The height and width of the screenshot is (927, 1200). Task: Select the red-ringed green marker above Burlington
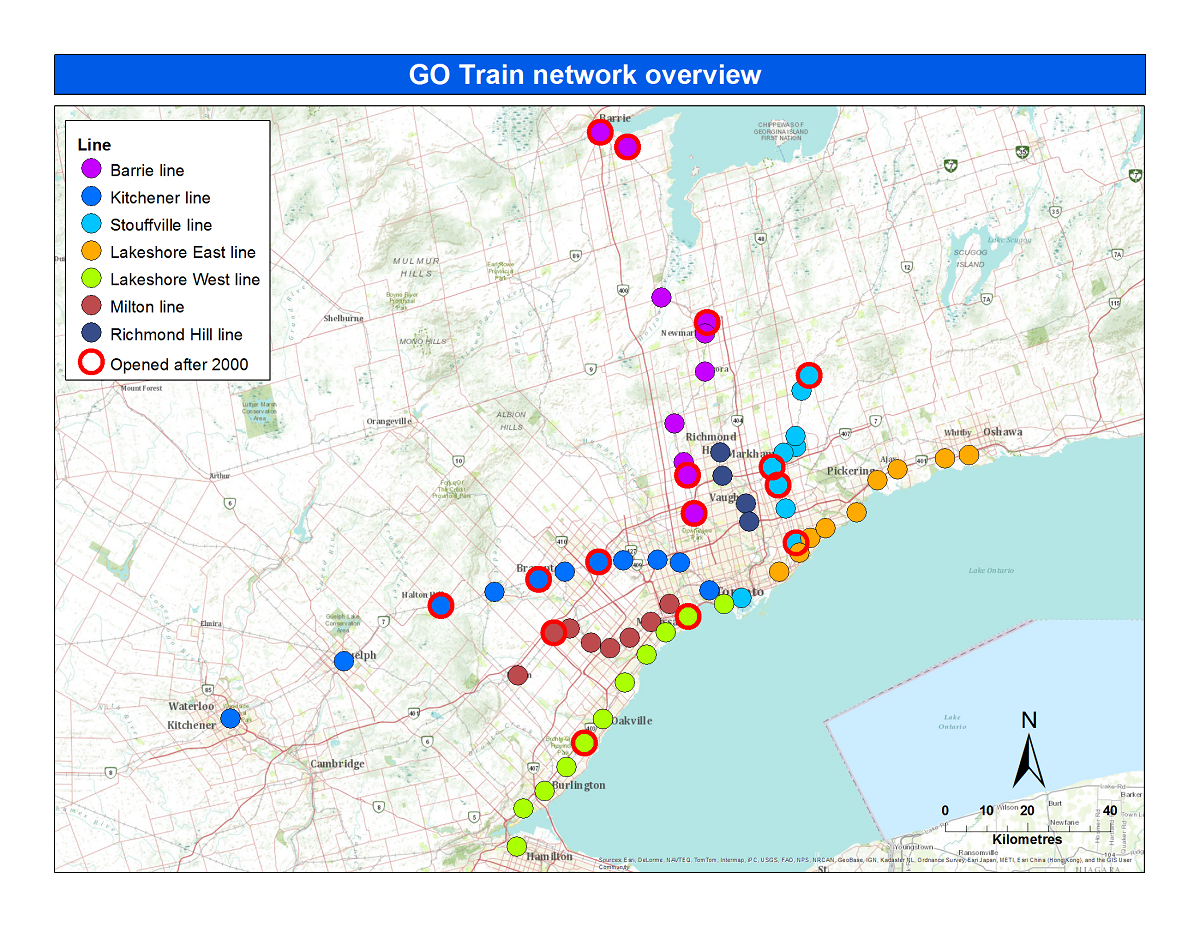pyautogui.click(x=584, y=743)
